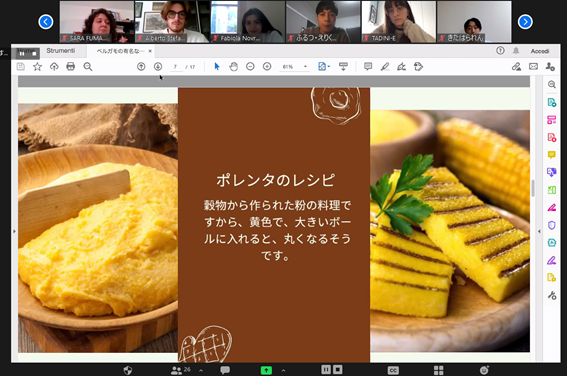Click the page number input field
The height and width of the screenshot is (376, 567).
(x=176, y=67)
